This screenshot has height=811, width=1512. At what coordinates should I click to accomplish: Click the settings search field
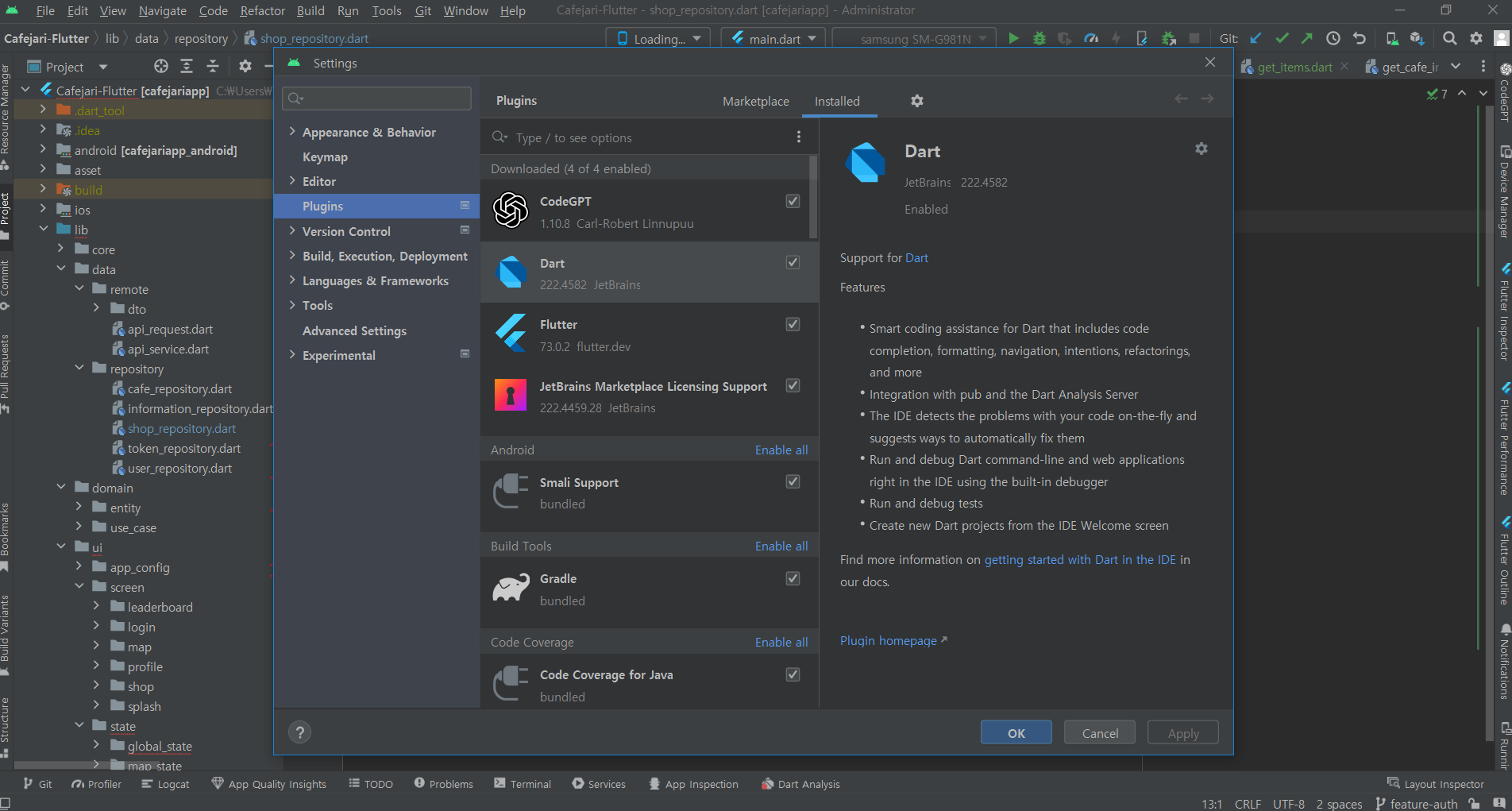tap(376, 98)
